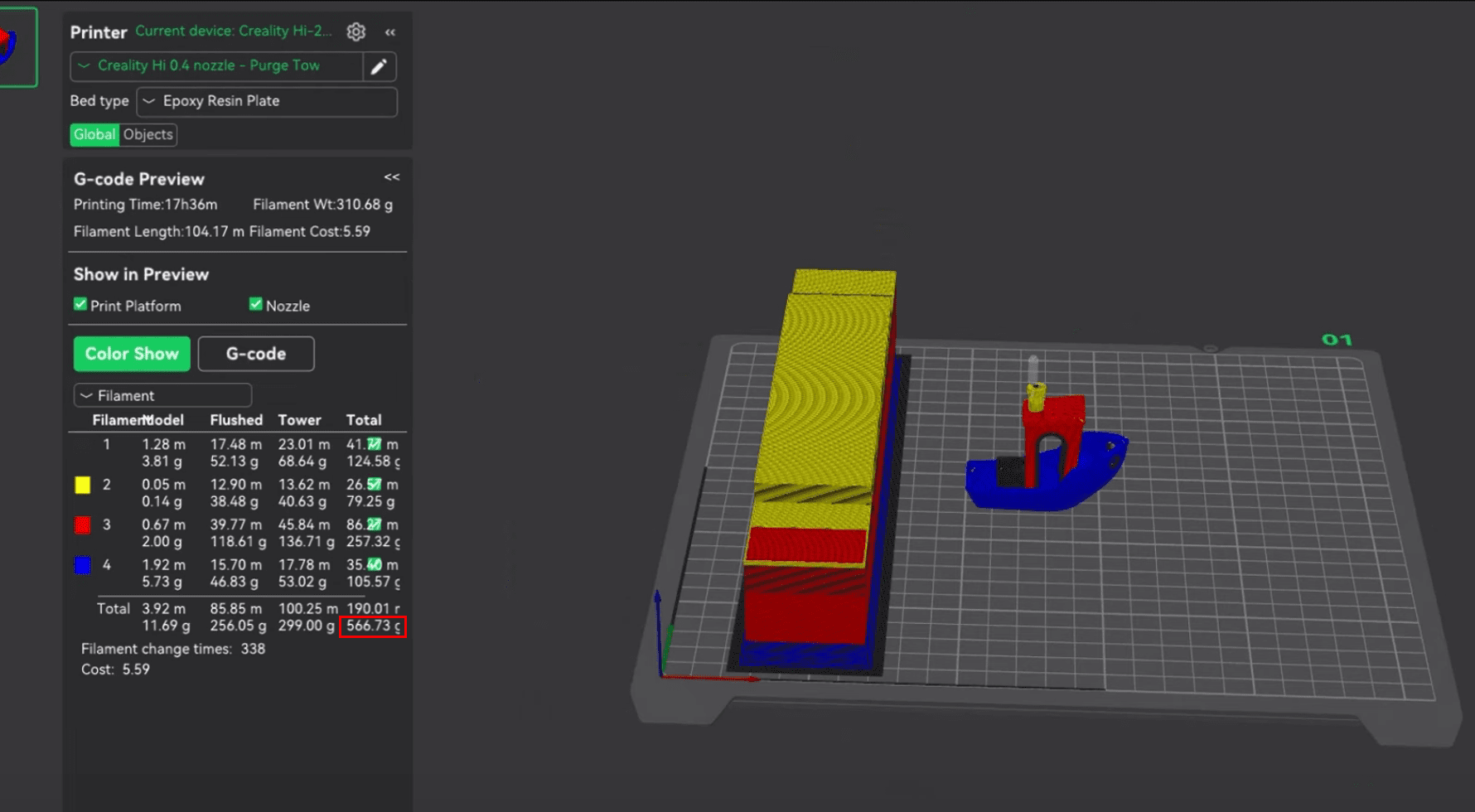Click the Color Show button
The height and width of the screenshot is (812, 1475).
[132, 354]
